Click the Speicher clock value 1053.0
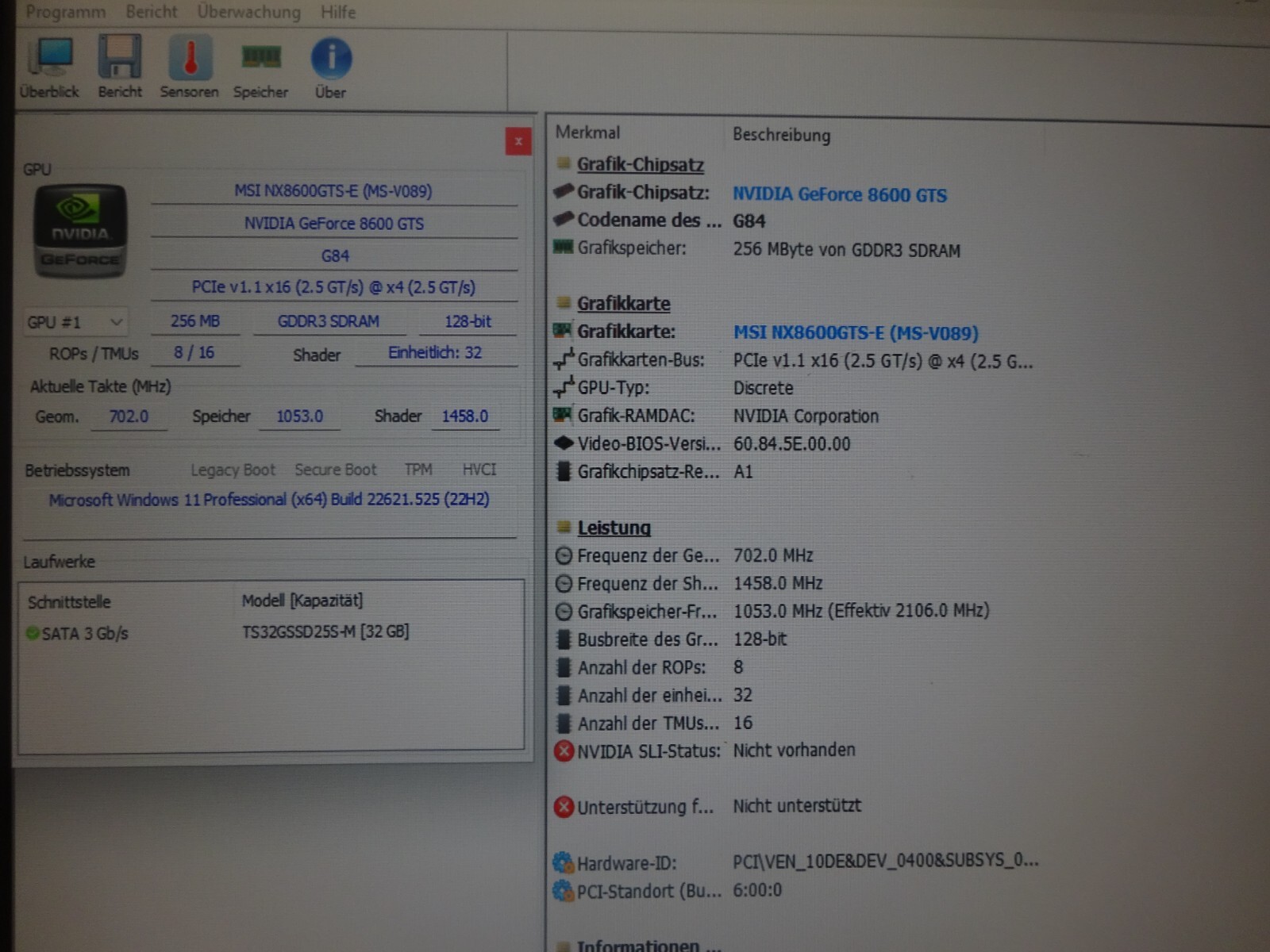The width and height of the screenshot is (1270, 952). 299,416
